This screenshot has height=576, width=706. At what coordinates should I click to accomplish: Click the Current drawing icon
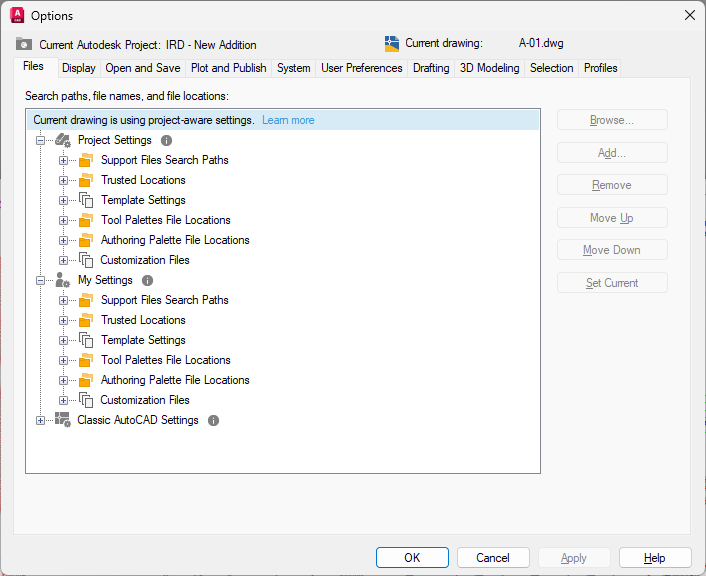click(x=392, y=44)
